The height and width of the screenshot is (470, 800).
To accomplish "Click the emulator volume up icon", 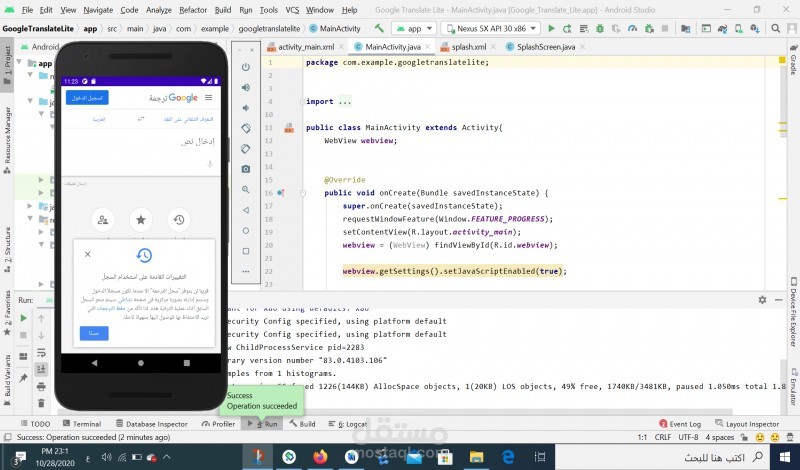I will point(246,87).
